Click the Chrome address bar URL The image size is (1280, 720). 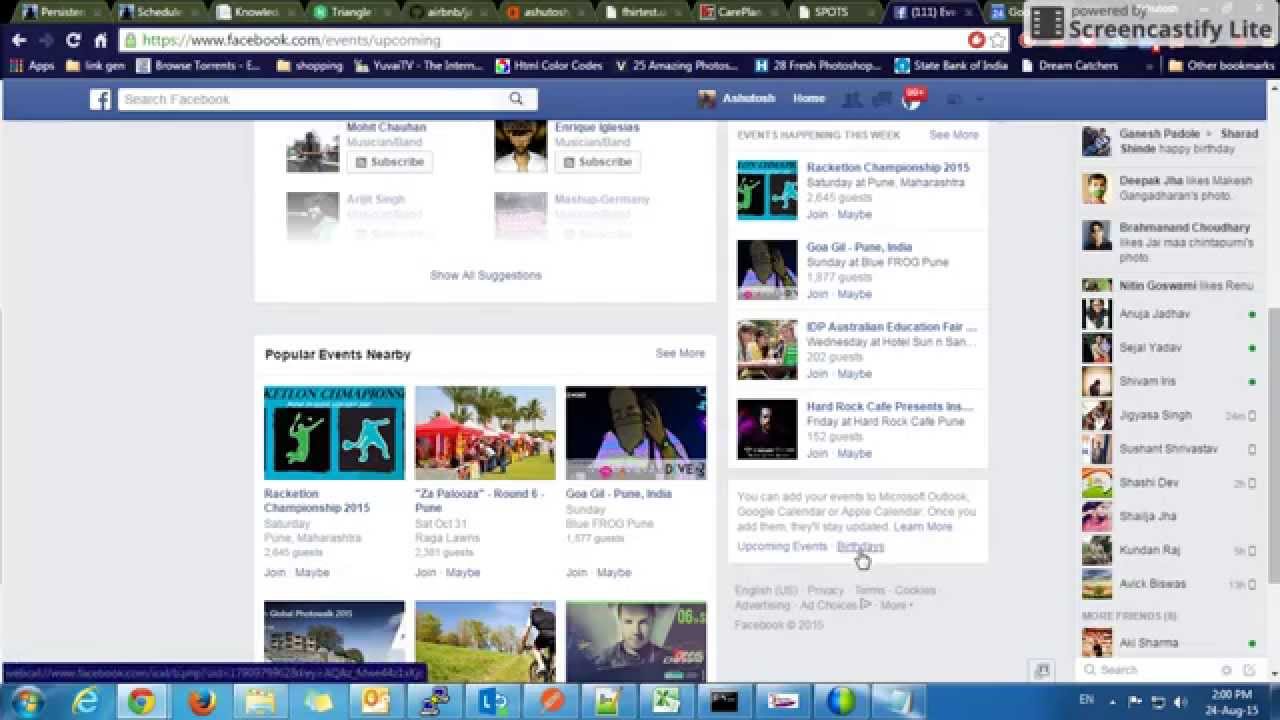click(291, 40)
